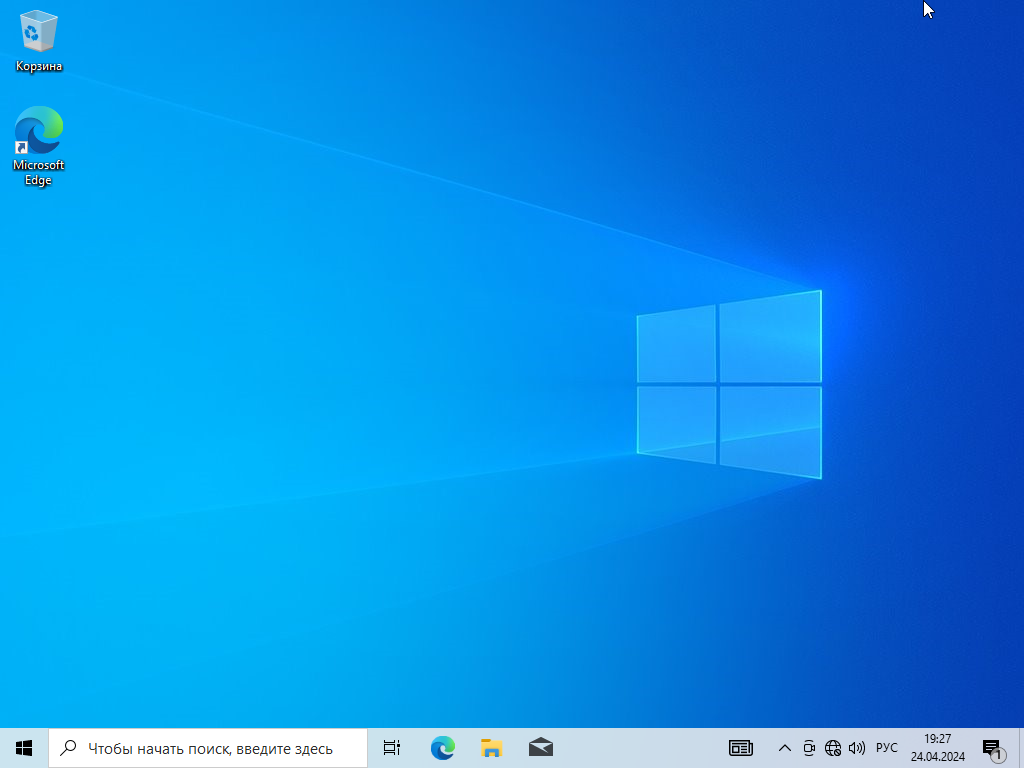Image resolution: width=1024 pixels, height=768 pixels.
Task: Open Task View from the taskbar
Action: 392,747
